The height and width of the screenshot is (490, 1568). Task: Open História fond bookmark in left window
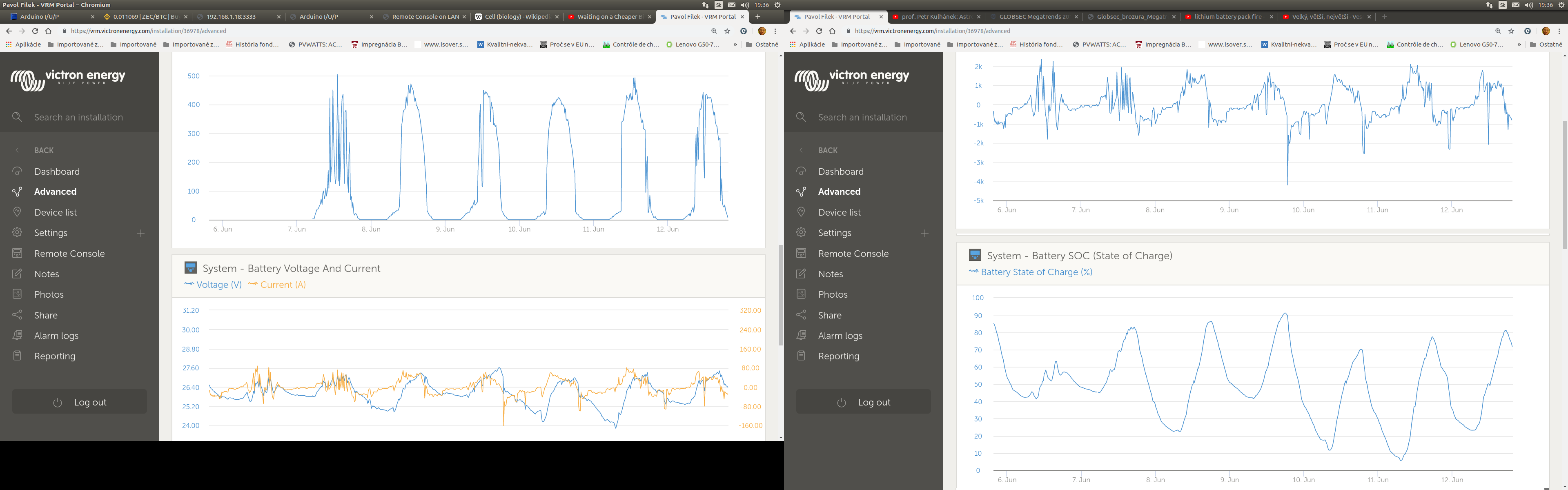[252, 45]
